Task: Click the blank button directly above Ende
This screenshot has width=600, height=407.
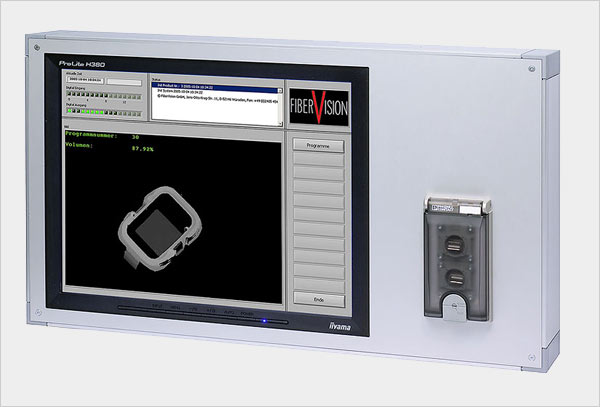Action: (320, 284)
